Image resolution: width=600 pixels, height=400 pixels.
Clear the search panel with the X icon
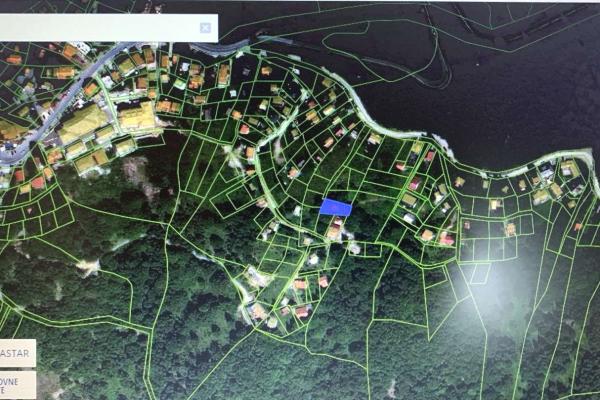click(x=205, y=28)
